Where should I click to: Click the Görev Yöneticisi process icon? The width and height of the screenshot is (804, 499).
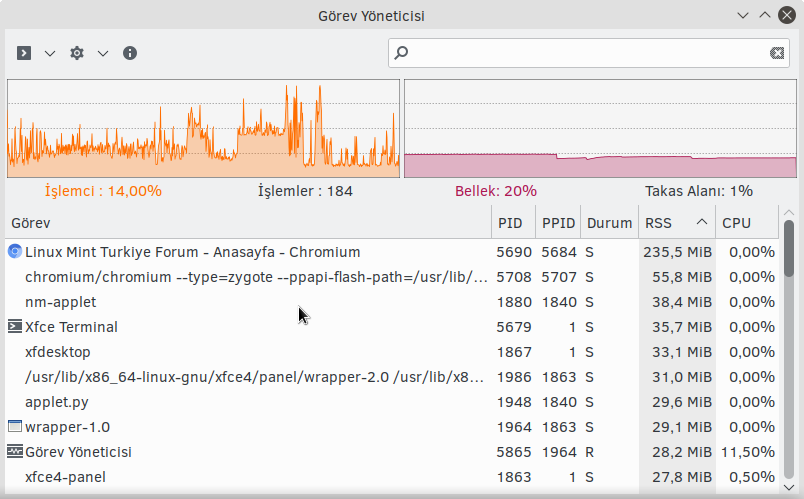click(15, 452)
